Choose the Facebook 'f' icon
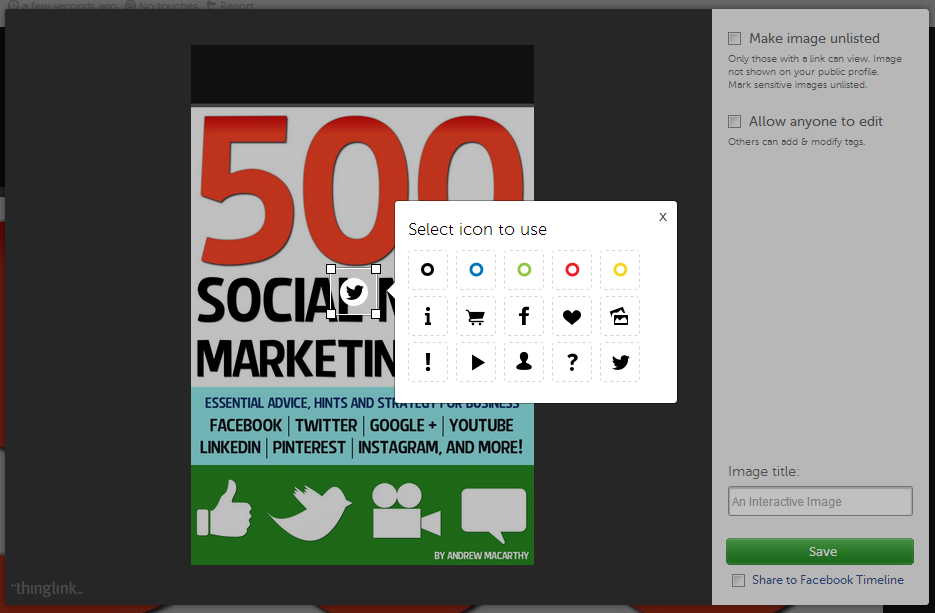Viewport: 935px width, 613px height. coord(524,316)
